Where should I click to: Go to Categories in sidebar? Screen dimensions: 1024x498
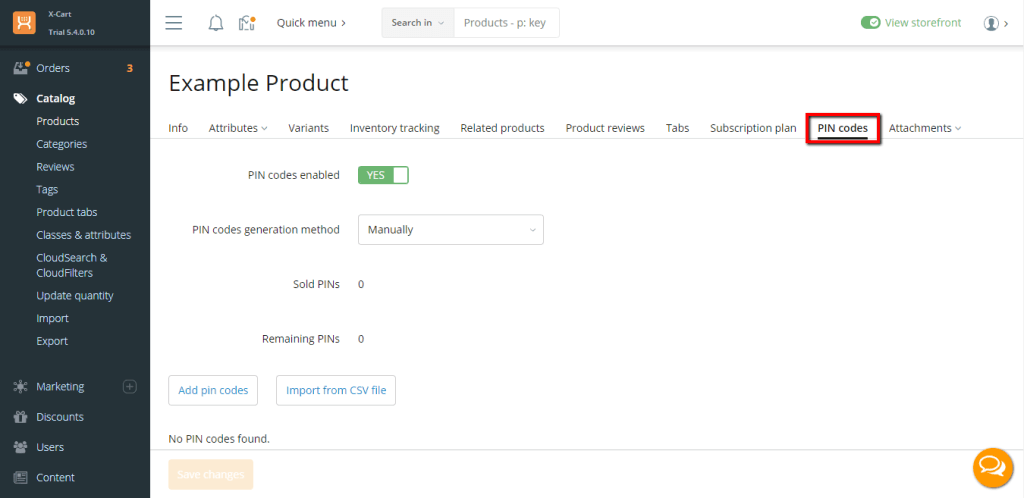61,144
